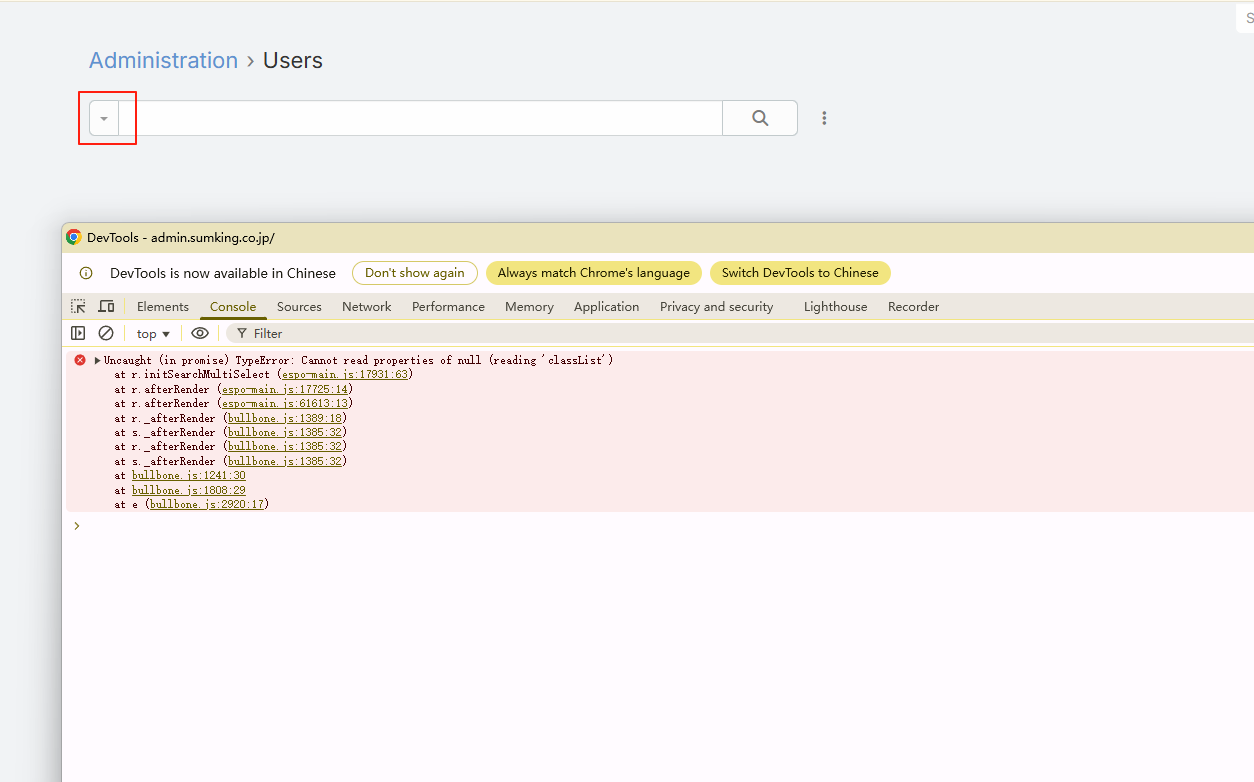Show the console sidebar panel icon
1254x782 pixels.
[78, 333]
